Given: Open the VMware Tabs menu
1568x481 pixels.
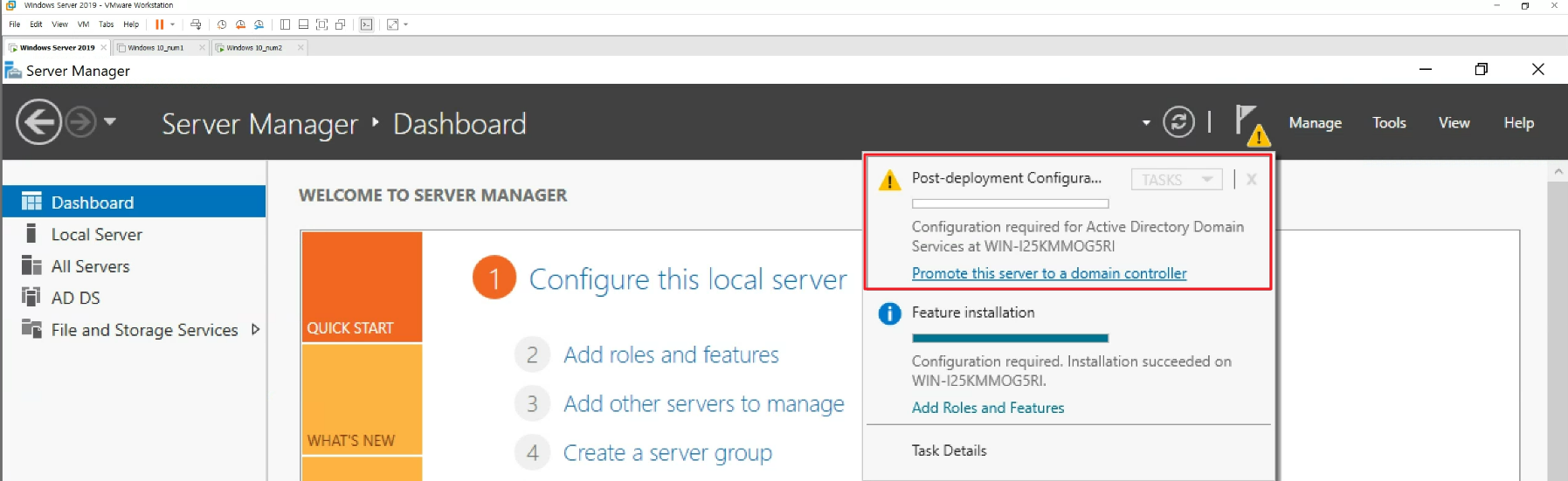Looking at the screenshot, I should [x=106, y=24].
